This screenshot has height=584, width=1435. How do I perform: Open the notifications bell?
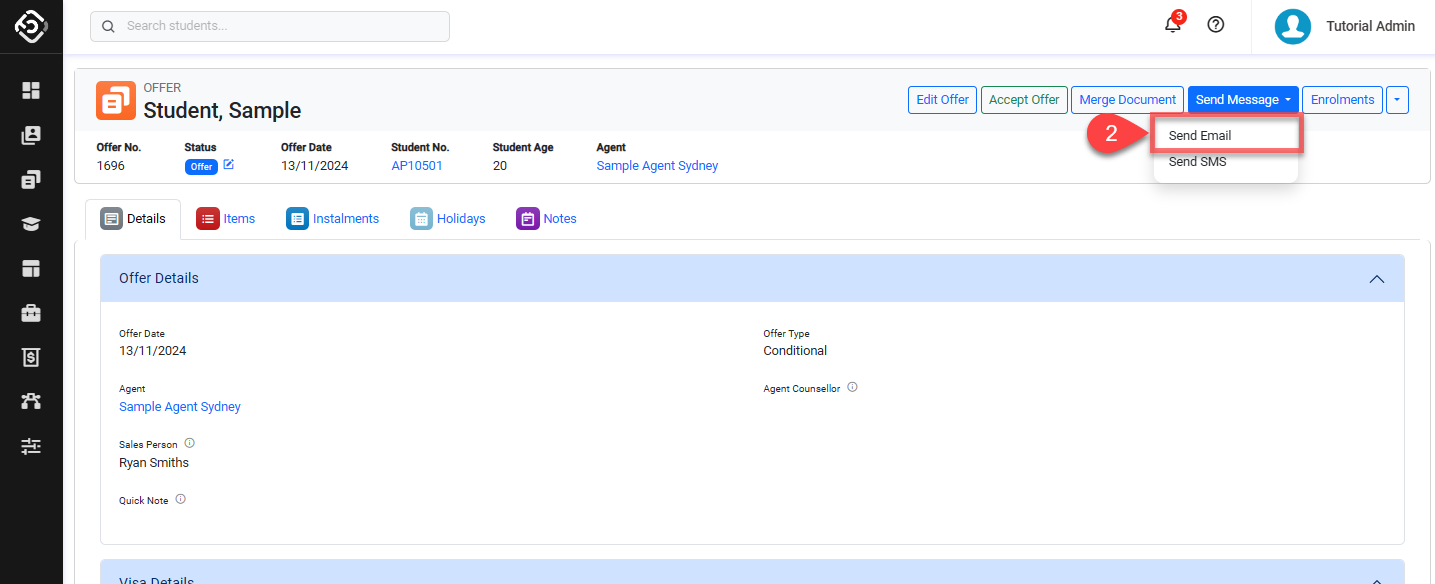(1173, 25)
